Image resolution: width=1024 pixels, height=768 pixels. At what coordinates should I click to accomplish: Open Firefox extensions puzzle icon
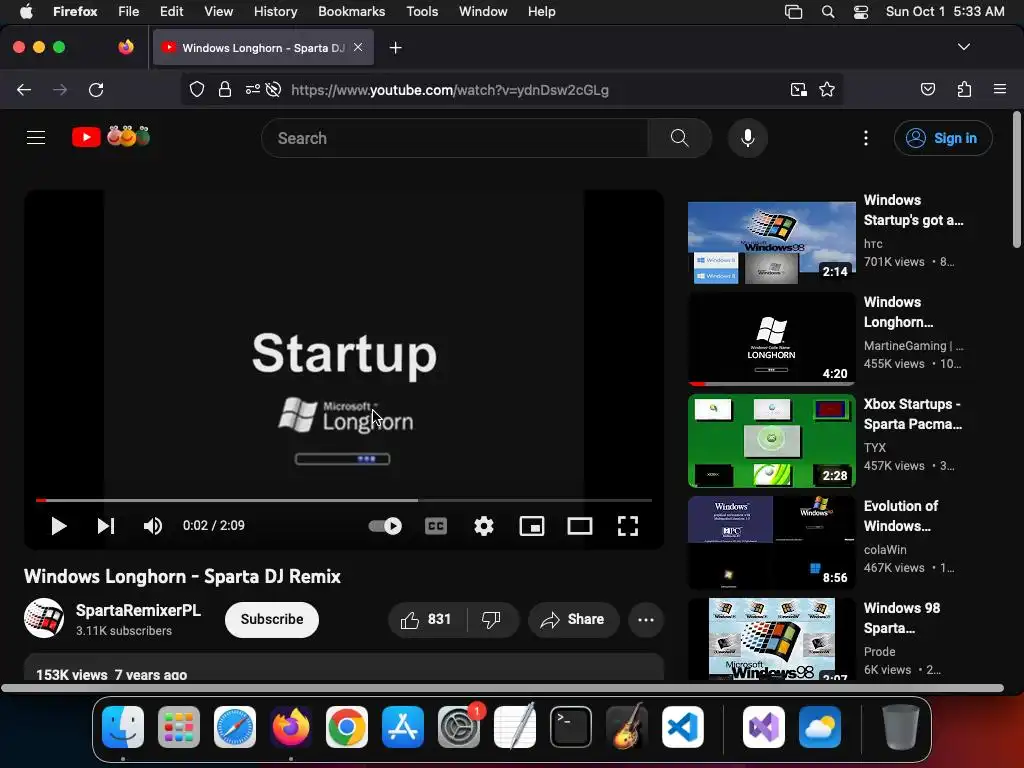pyautogui.click(x=965, y=89)
